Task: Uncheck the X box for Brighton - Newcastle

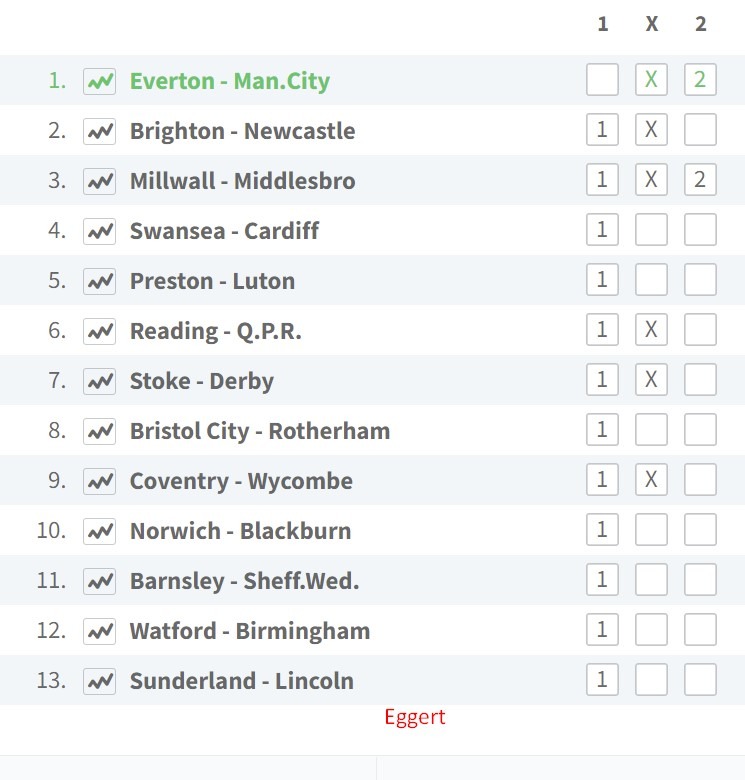Action: click(651, 130)
